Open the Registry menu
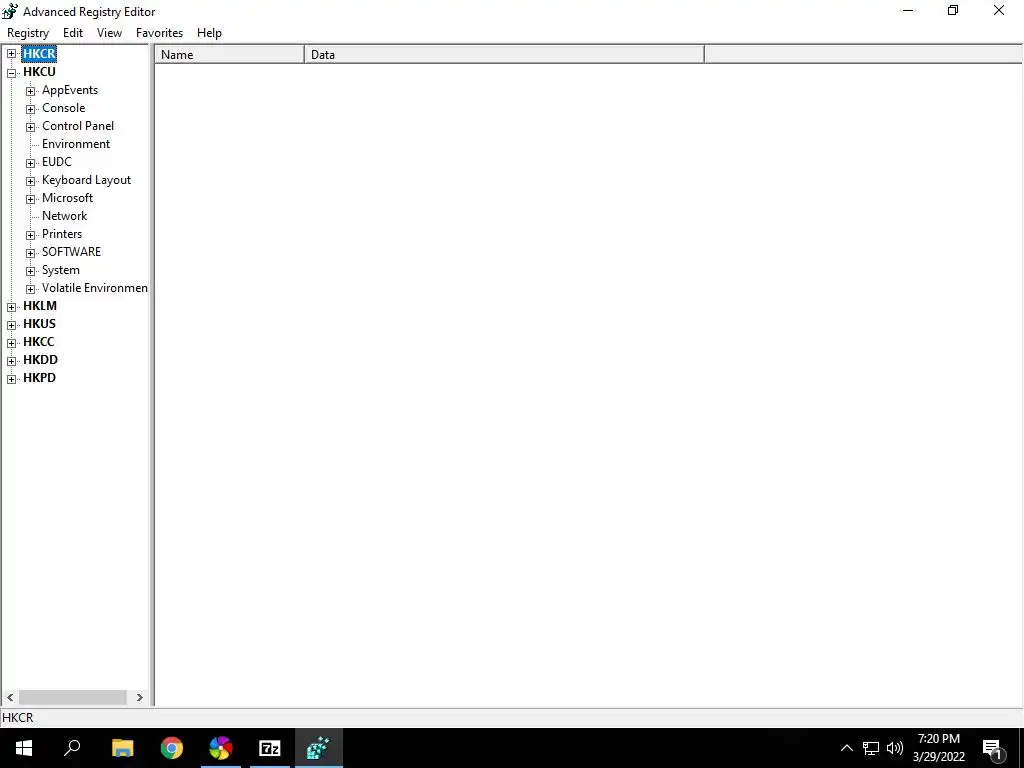This screenshot has height=768, width=1024. pyautogui.click(x=28, y=33)
